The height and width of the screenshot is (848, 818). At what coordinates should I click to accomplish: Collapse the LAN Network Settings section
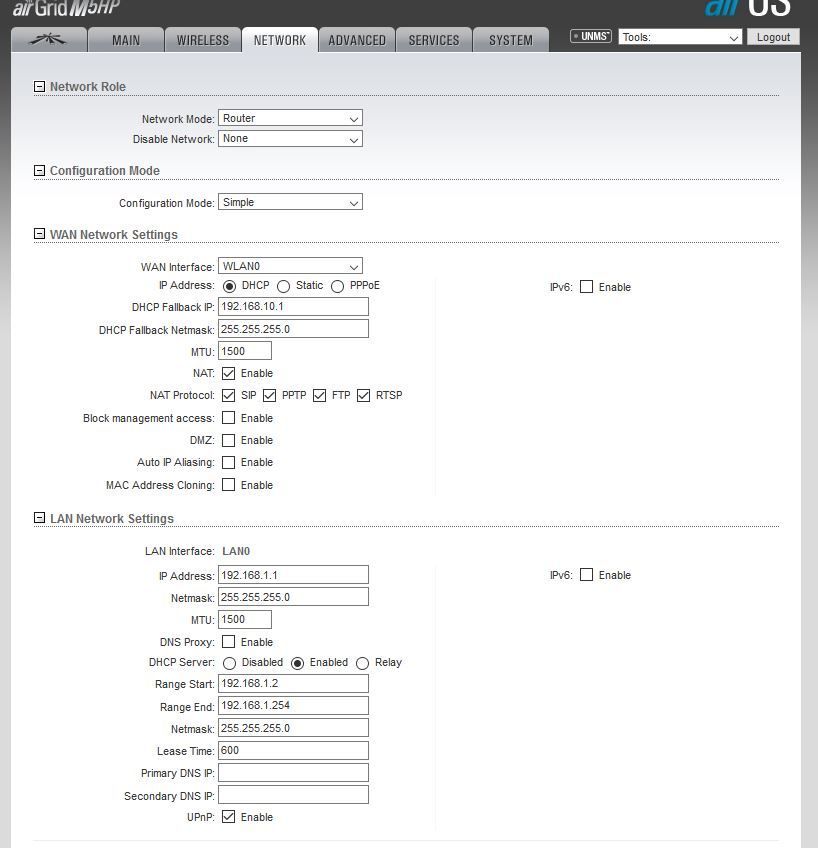click(x=40, y=519)
